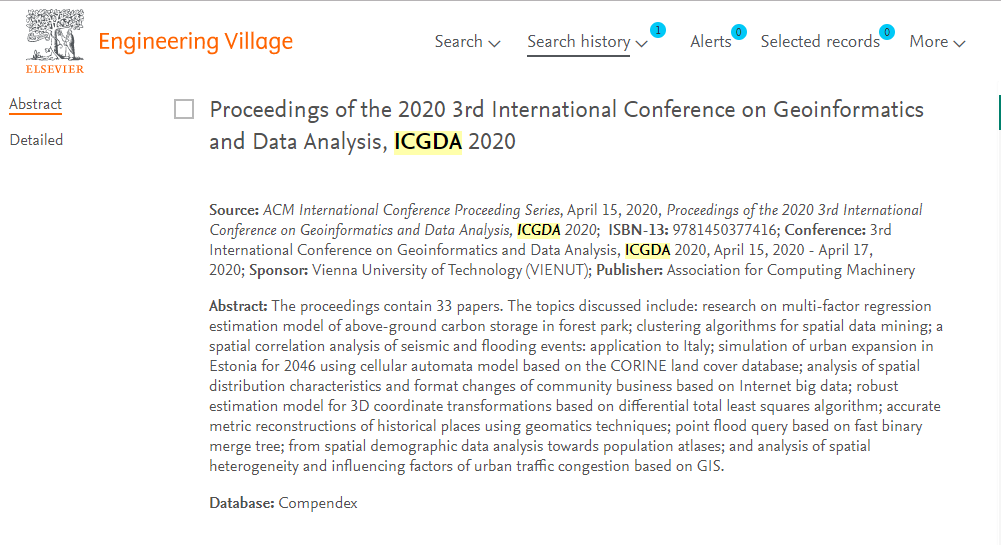The image size is (1001, 545).
Task: Click the Elsevier tree logo
Action: [55, 36]
